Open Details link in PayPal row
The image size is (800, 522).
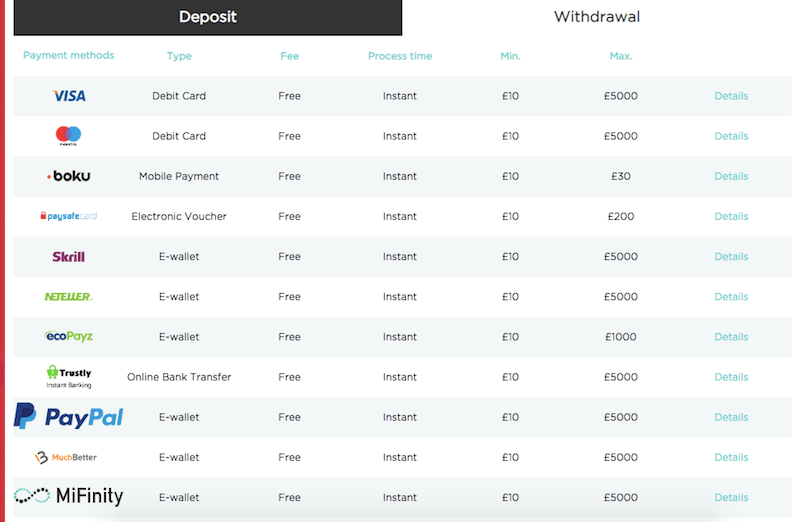[731, 417]
